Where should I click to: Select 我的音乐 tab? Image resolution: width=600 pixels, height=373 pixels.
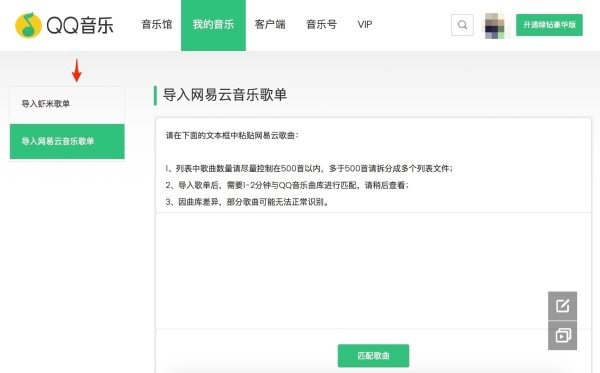pyautogui.click(x=213, y=25)
